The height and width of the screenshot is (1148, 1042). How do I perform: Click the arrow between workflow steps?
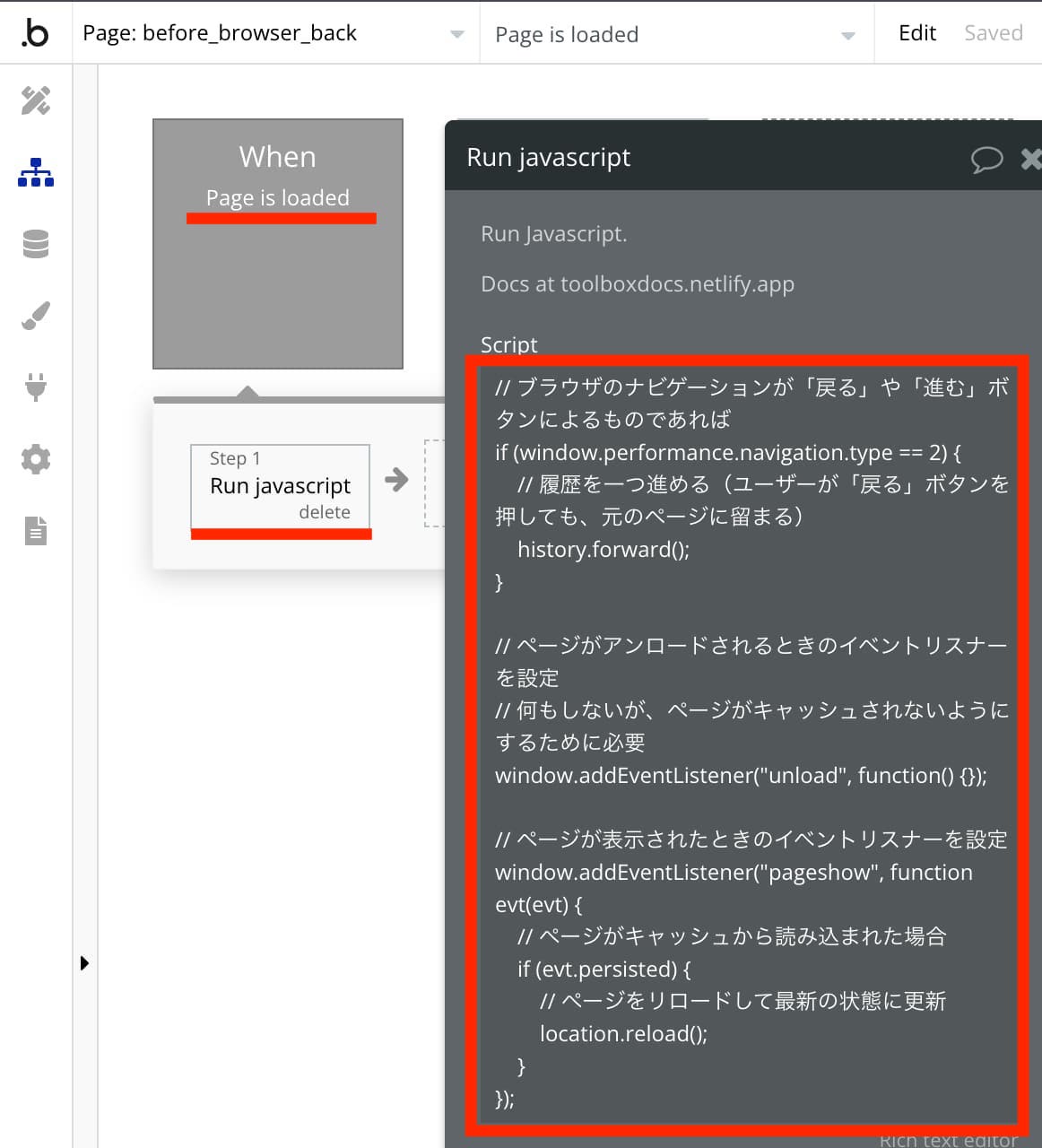point(396,480)
